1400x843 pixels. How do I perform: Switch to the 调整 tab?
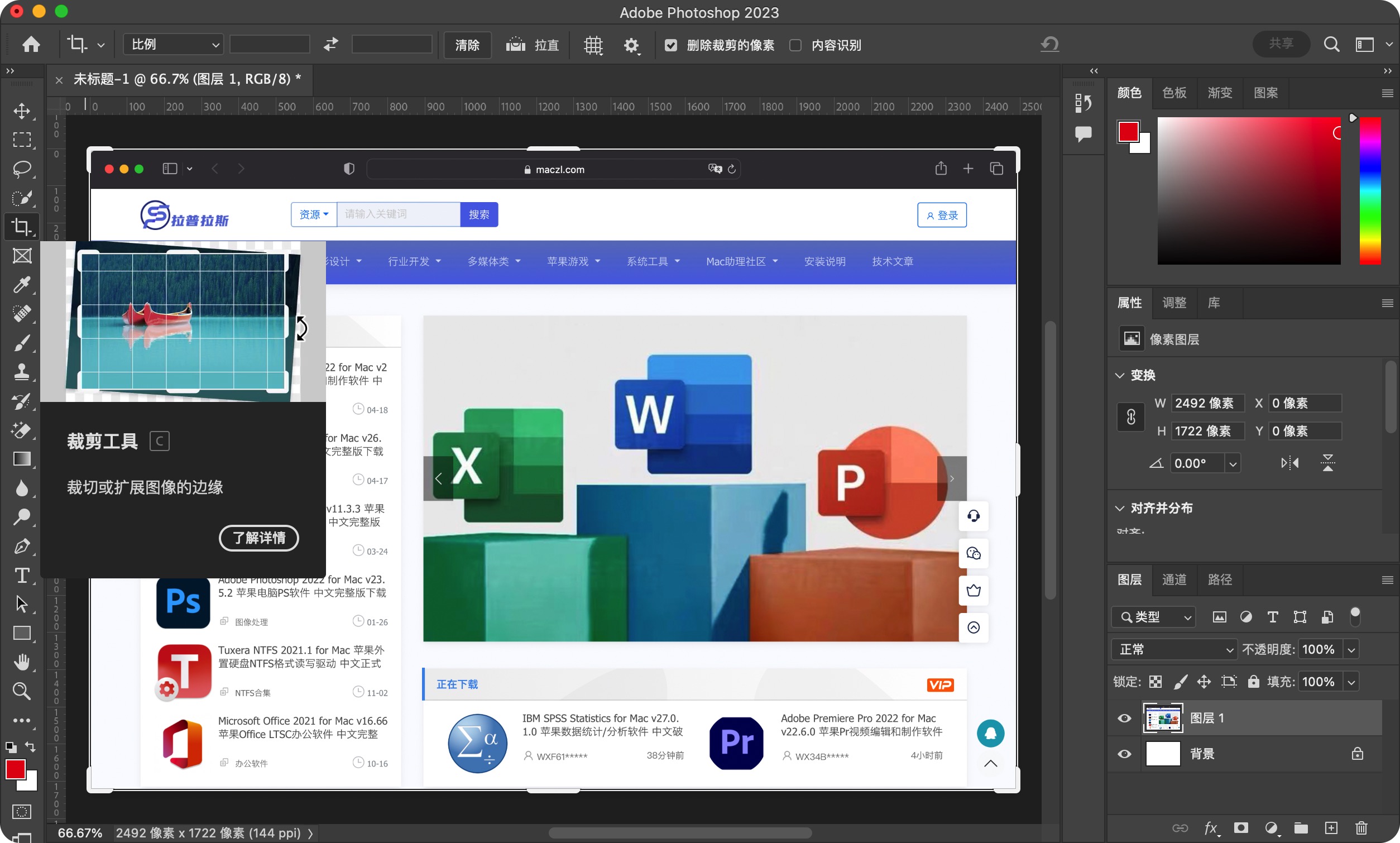point(1174,303)
